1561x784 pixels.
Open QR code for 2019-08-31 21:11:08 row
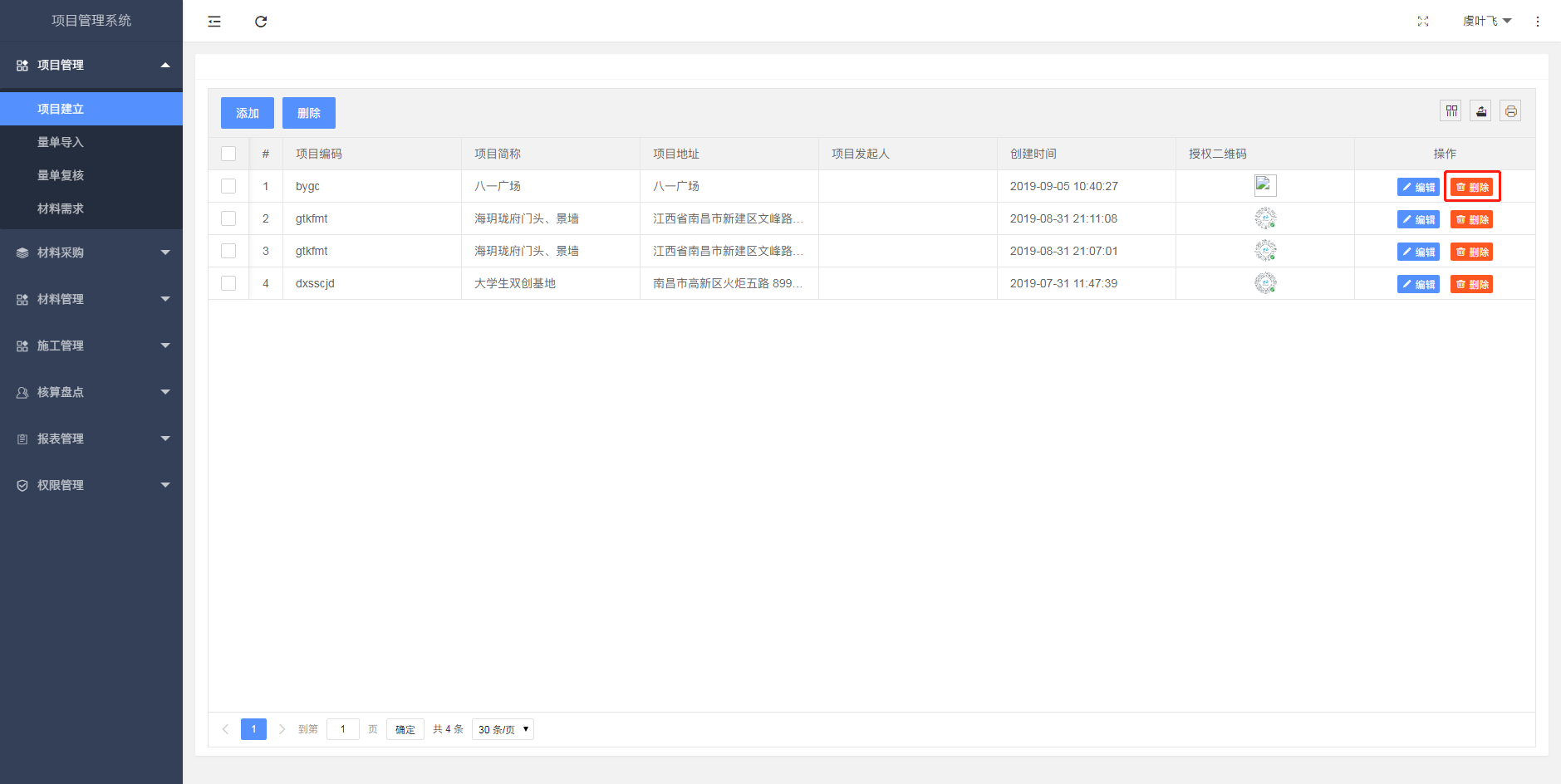[1265, 218]
